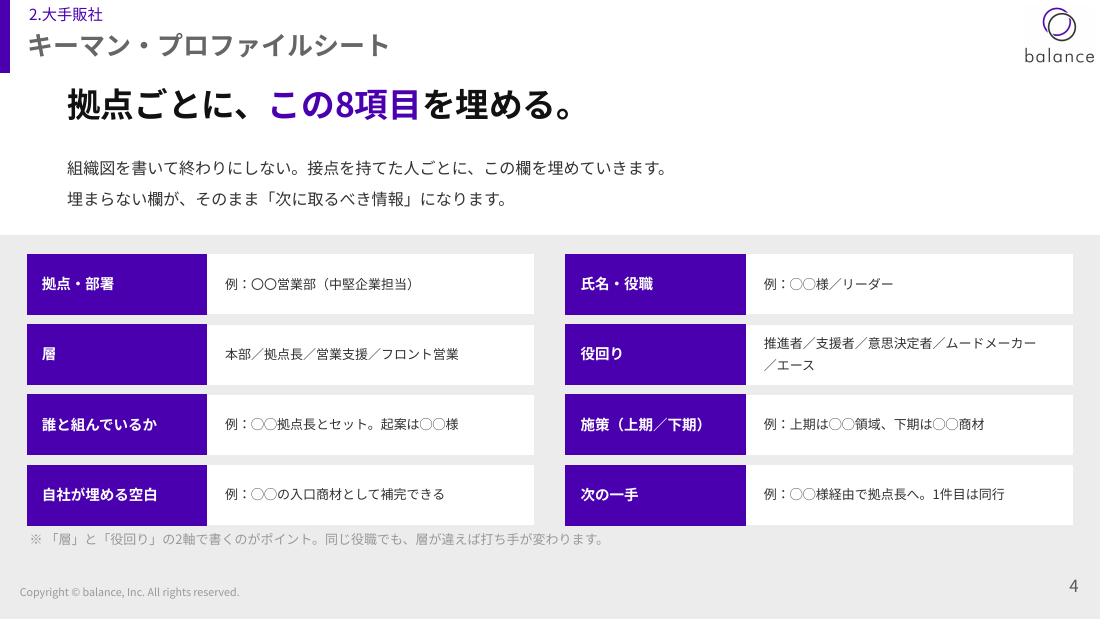
Task: Click 推進者/支援者/意思決定者 role list text
Action: pos(899,354)
